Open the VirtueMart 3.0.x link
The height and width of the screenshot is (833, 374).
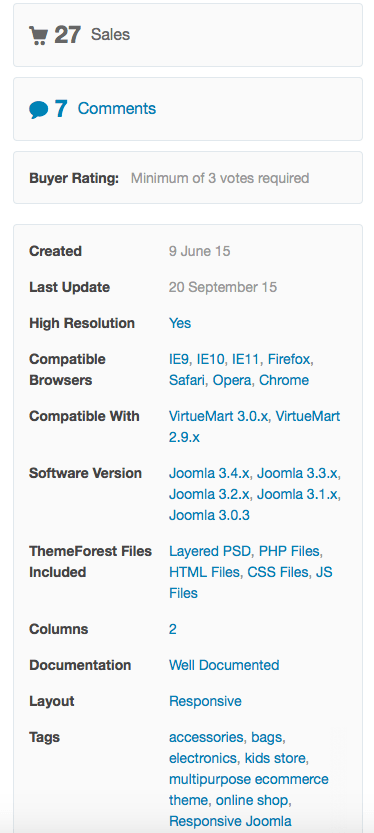pyautogui.click(x=218, y=416)
